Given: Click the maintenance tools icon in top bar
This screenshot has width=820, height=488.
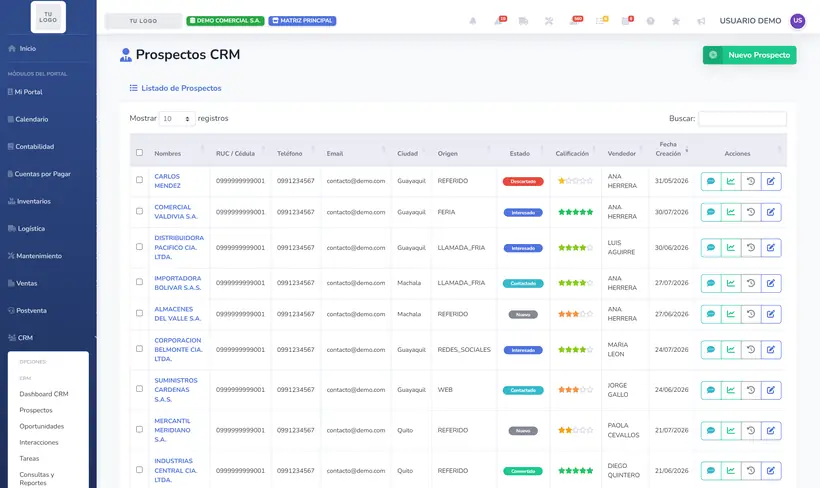Looking at the screenshot, I should coord(549,21).
